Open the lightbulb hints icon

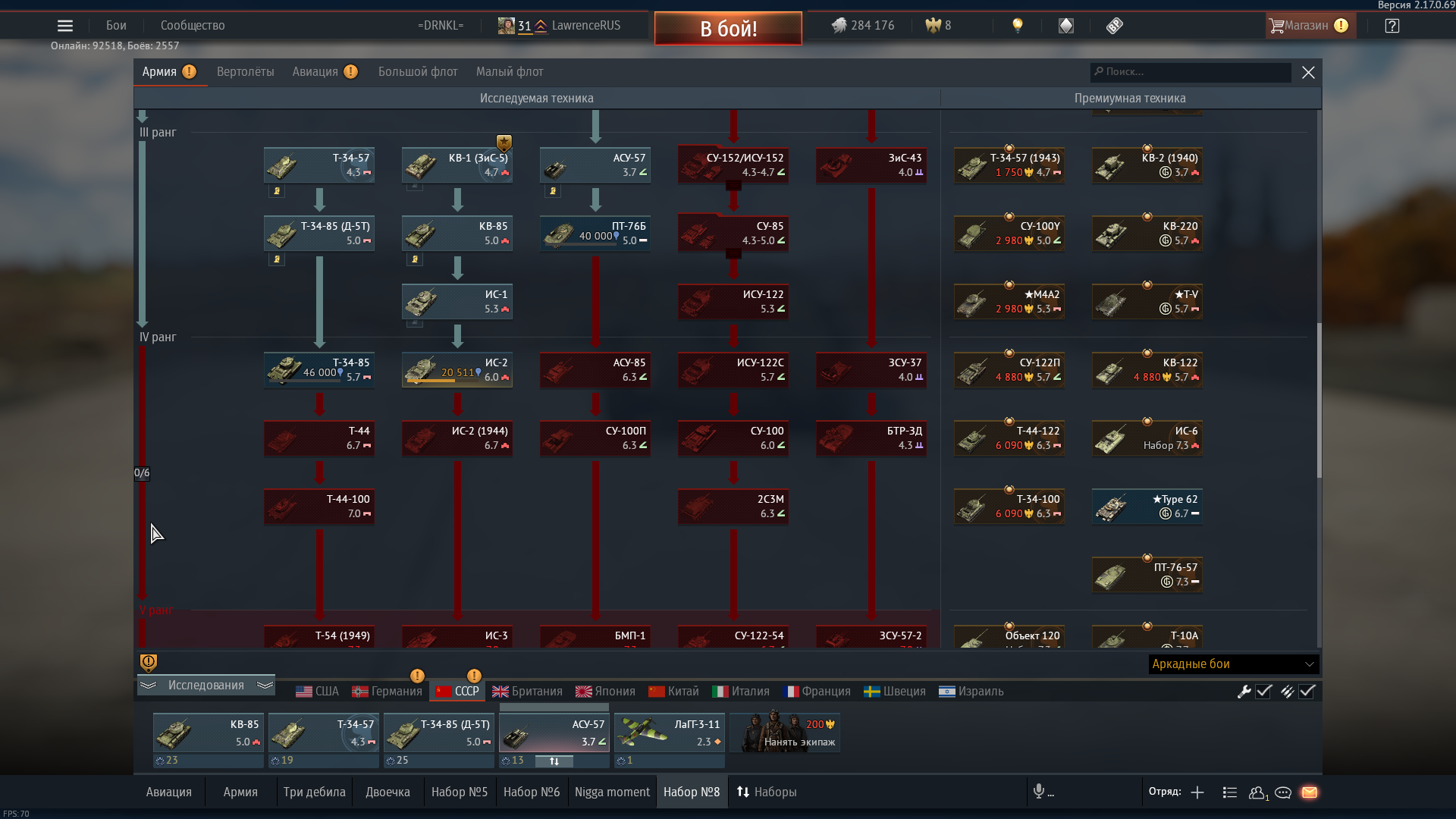pyautogui.click(x=1018, y=26)
